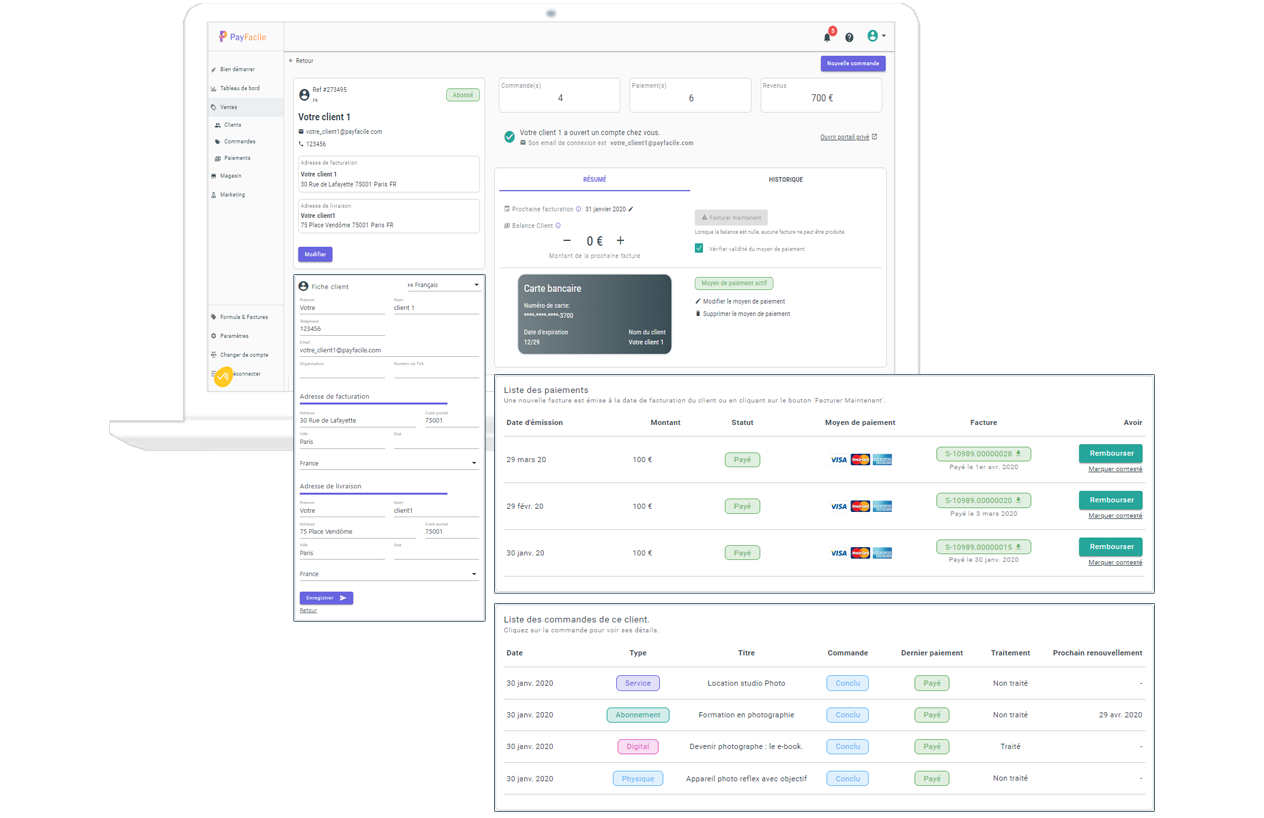The height and width of the screenshot is (818, 1264).
Task: Toggle Vérifier validité du moyen de paiement
Action: click(x=699, y=248)
